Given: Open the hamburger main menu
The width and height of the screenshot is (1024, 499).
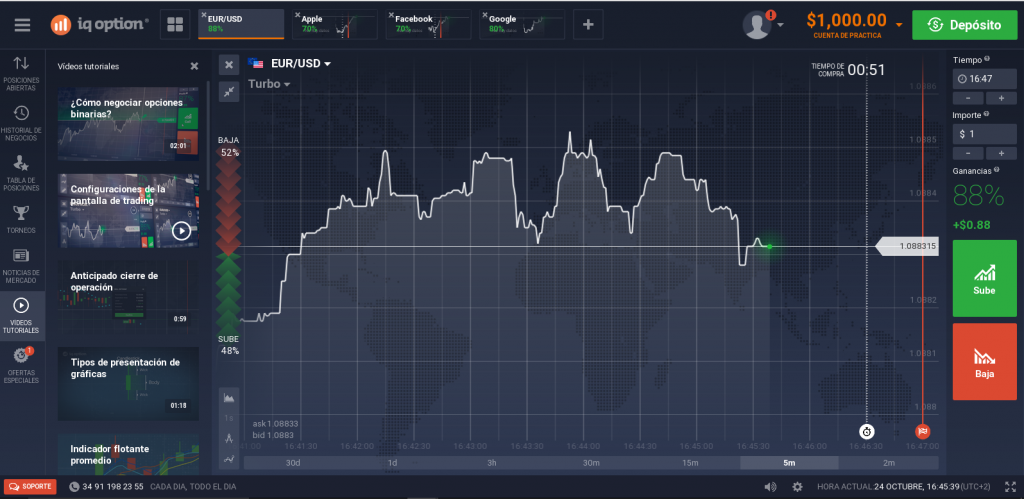Looking at the screenshot, I should pos(22,25).
